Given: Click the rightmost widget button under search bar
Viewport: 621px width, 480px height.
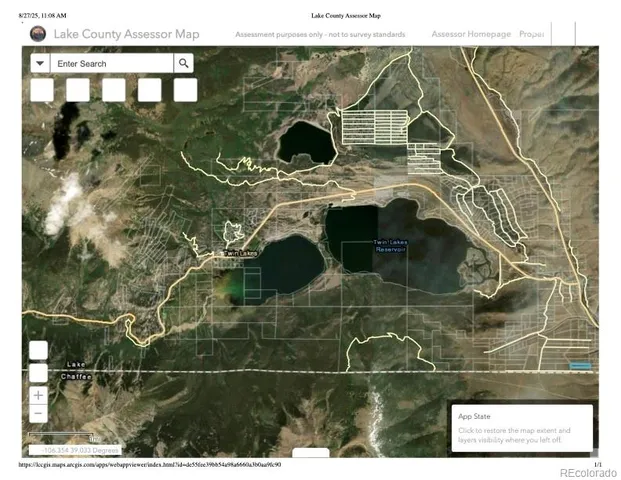Looking at the screenshot, I should pyautogui.click(x=185, y=90).
